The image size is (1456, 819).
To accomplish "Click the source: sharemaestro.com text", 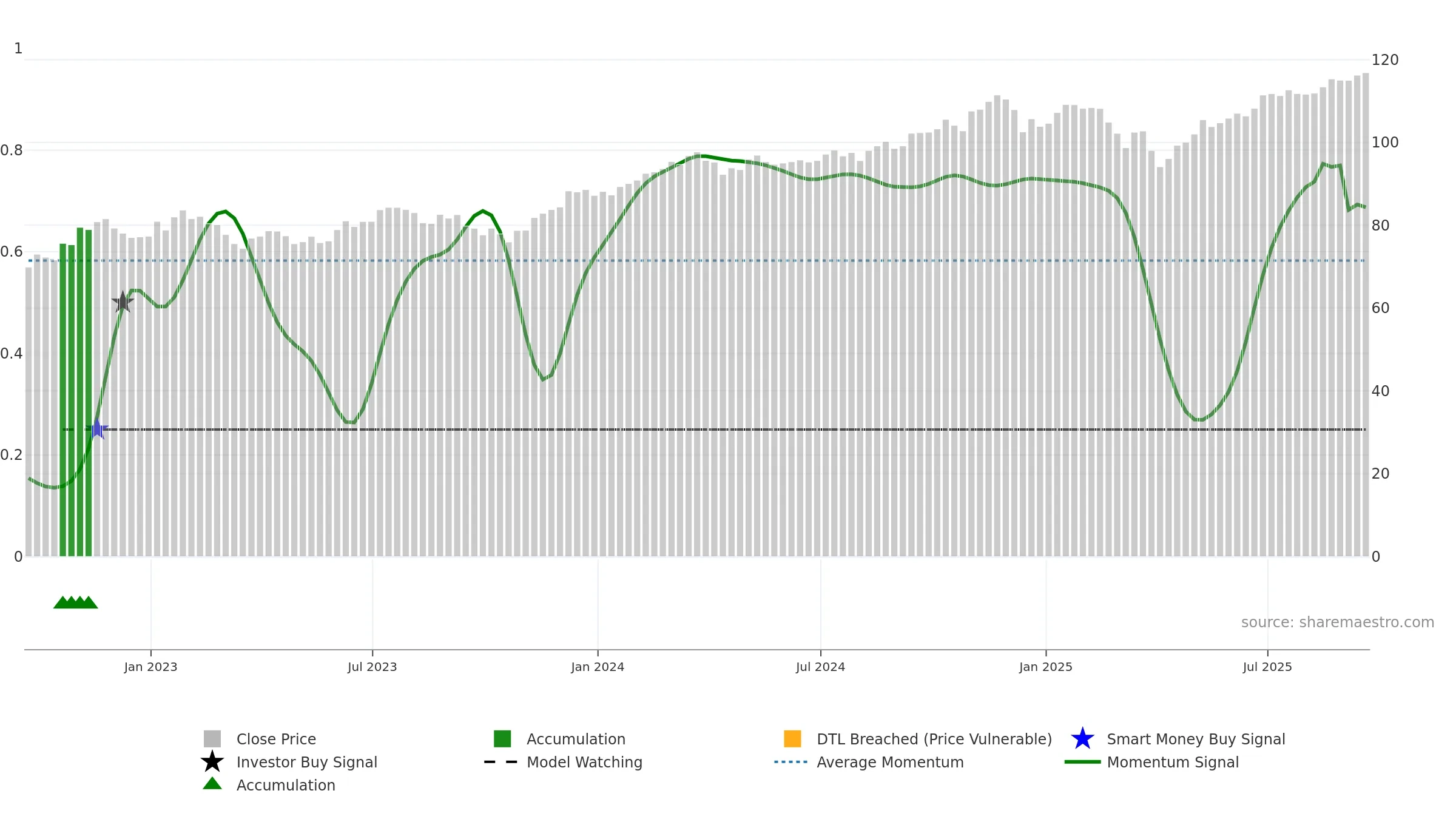I will coord(1338,622).
